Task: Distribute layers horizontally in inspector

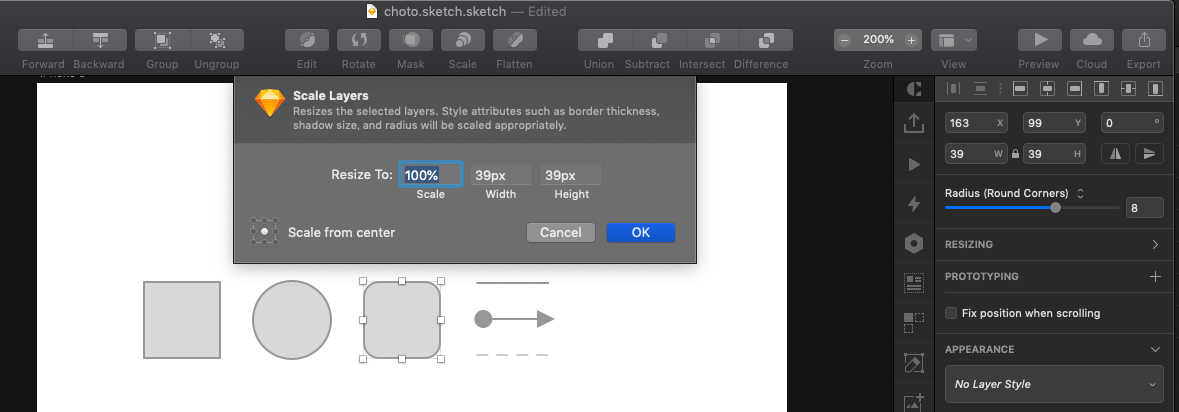Action: (x=953, y=89)
